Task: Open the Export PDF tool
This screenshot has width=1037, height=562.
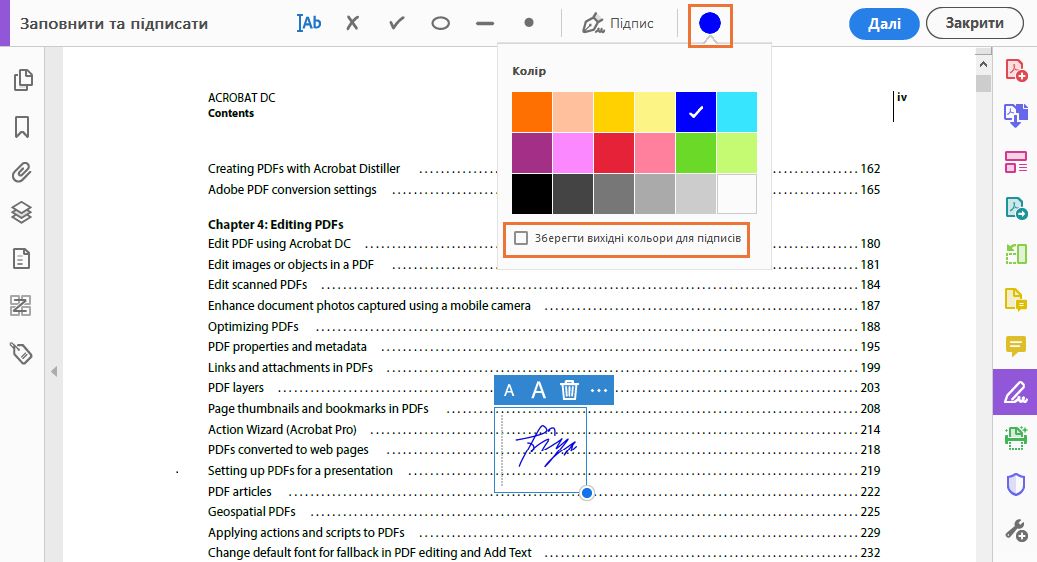Action: [1016, 115]
